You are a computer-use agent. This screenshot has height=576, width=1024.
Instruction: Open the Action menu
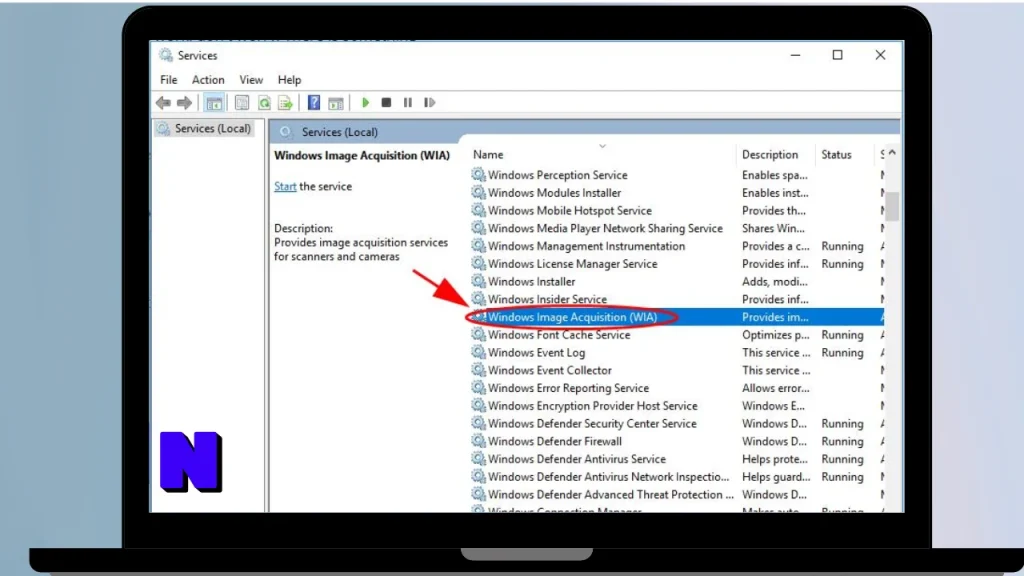(x=208, y=80)
